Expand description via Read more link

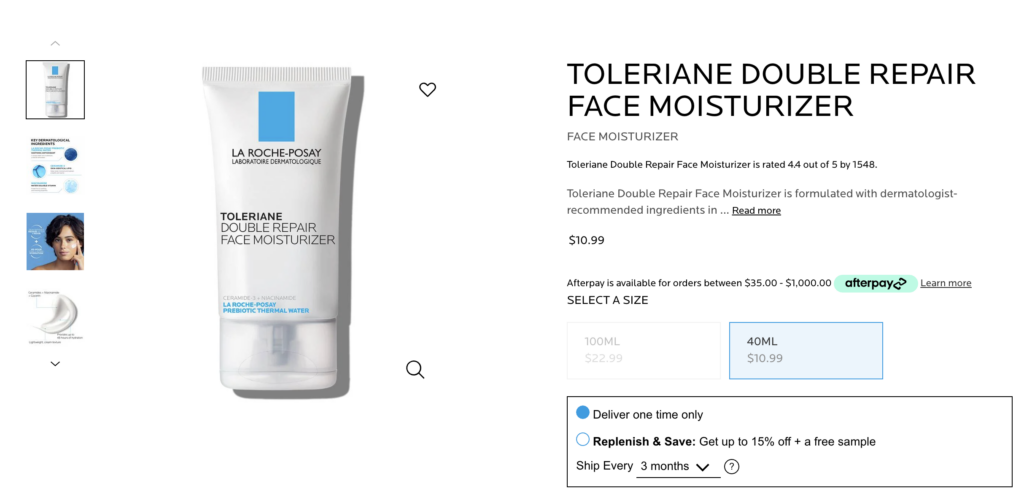tap(756, 210)
